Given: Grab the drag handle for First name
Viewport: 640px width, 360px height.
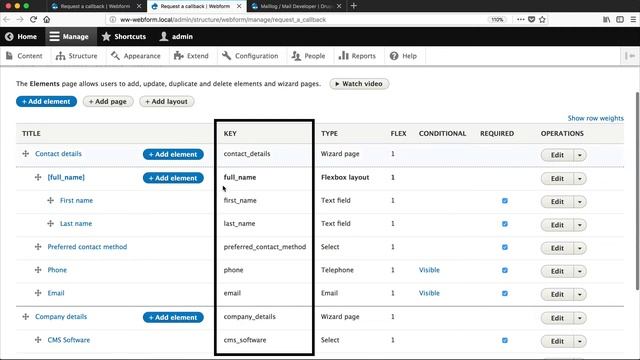Looking at the screenshot, I should click(x=51, y=200).
